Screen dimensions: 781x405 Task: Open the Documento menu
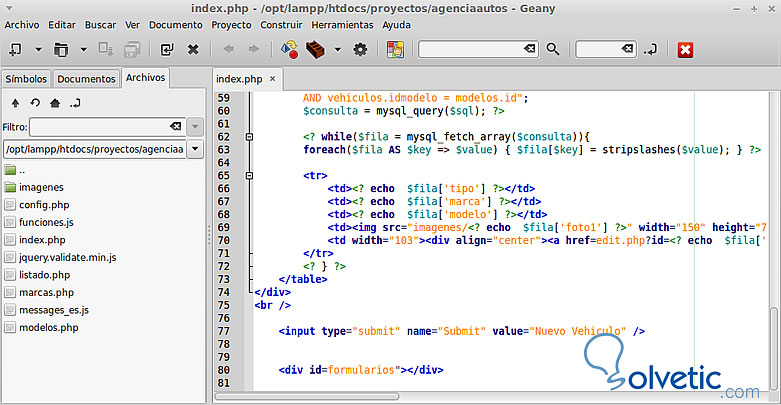176,25
